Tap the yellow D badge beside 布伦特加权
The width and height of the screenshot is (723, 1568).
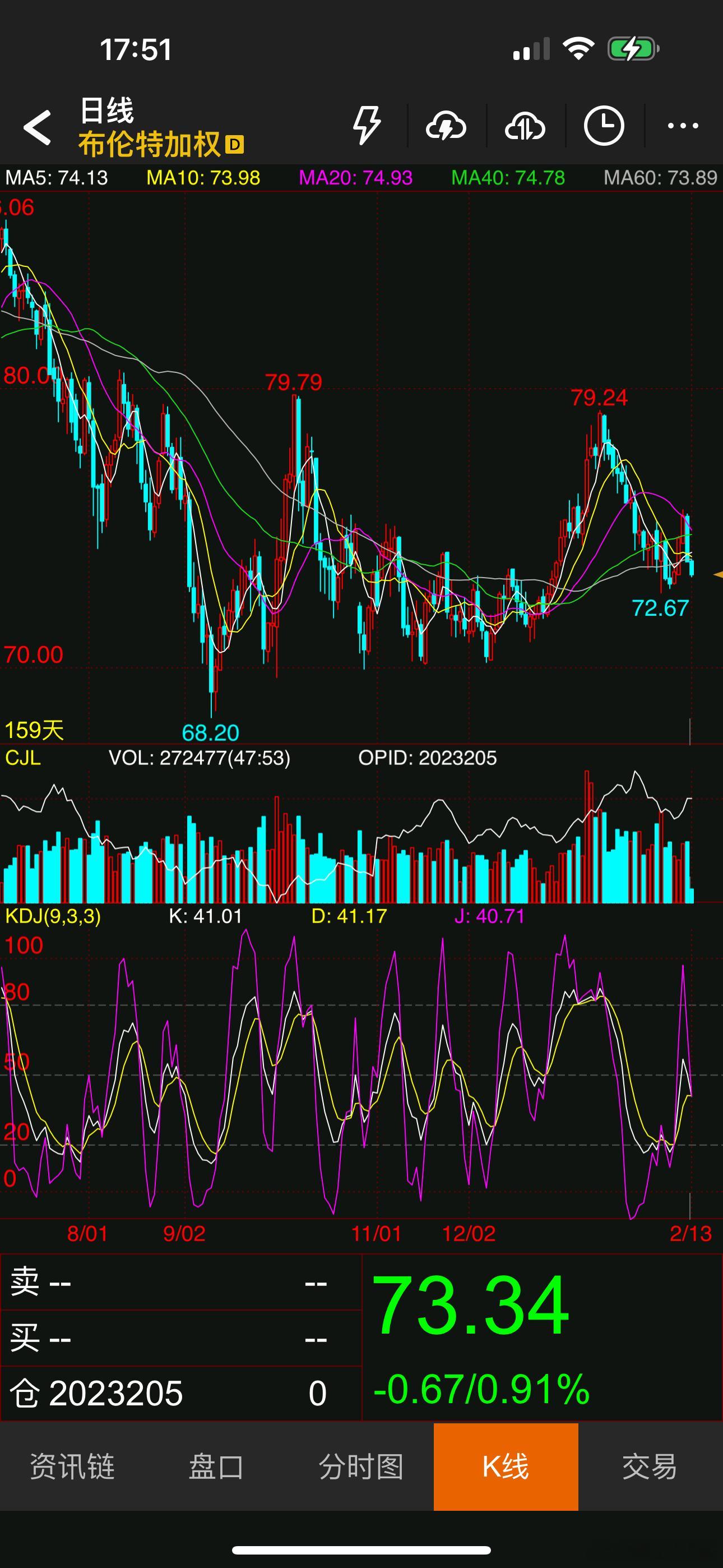[x=234, y=145]
